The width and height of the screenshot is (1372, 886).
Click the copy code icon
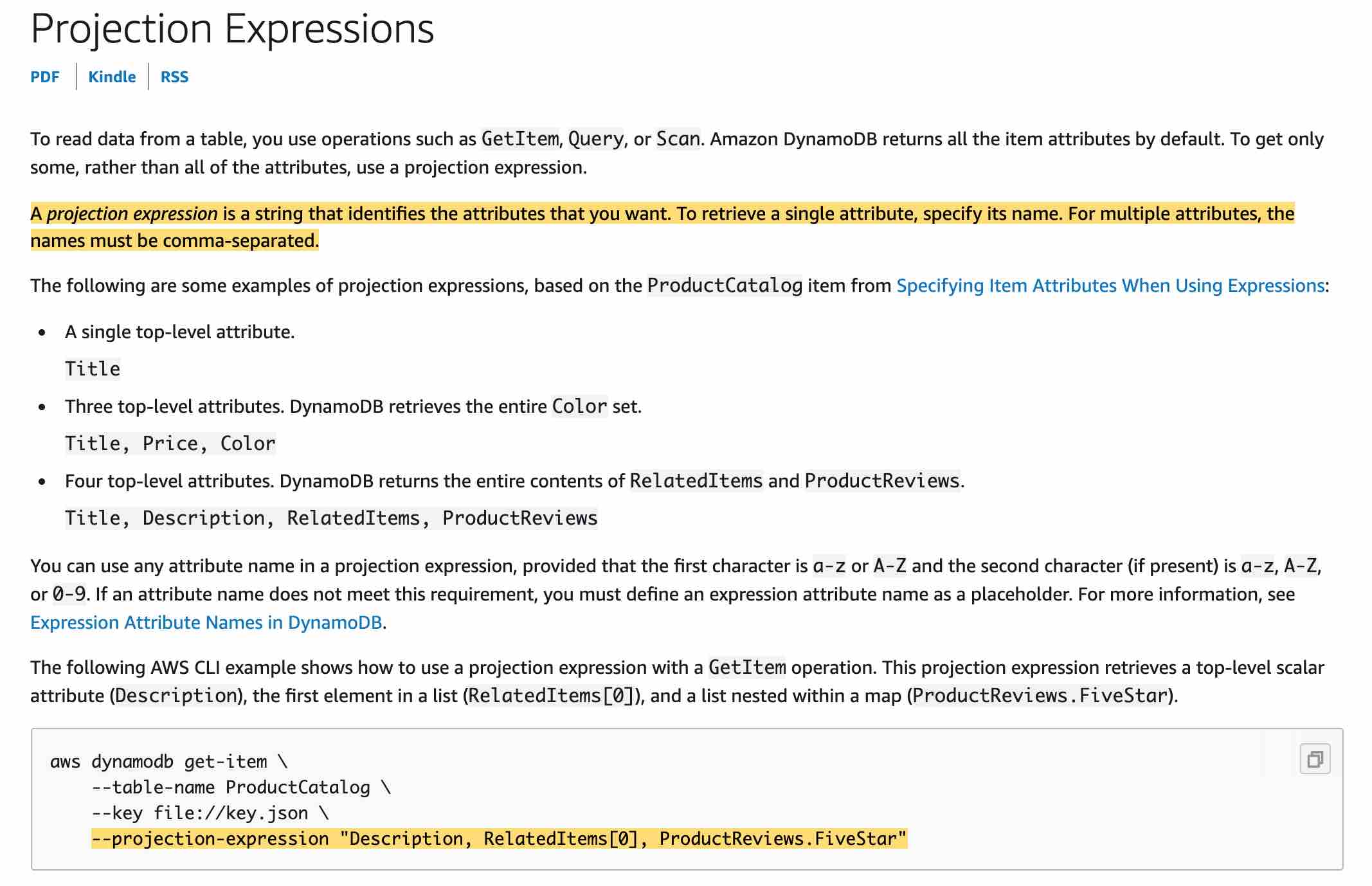tap(1315, 759)
